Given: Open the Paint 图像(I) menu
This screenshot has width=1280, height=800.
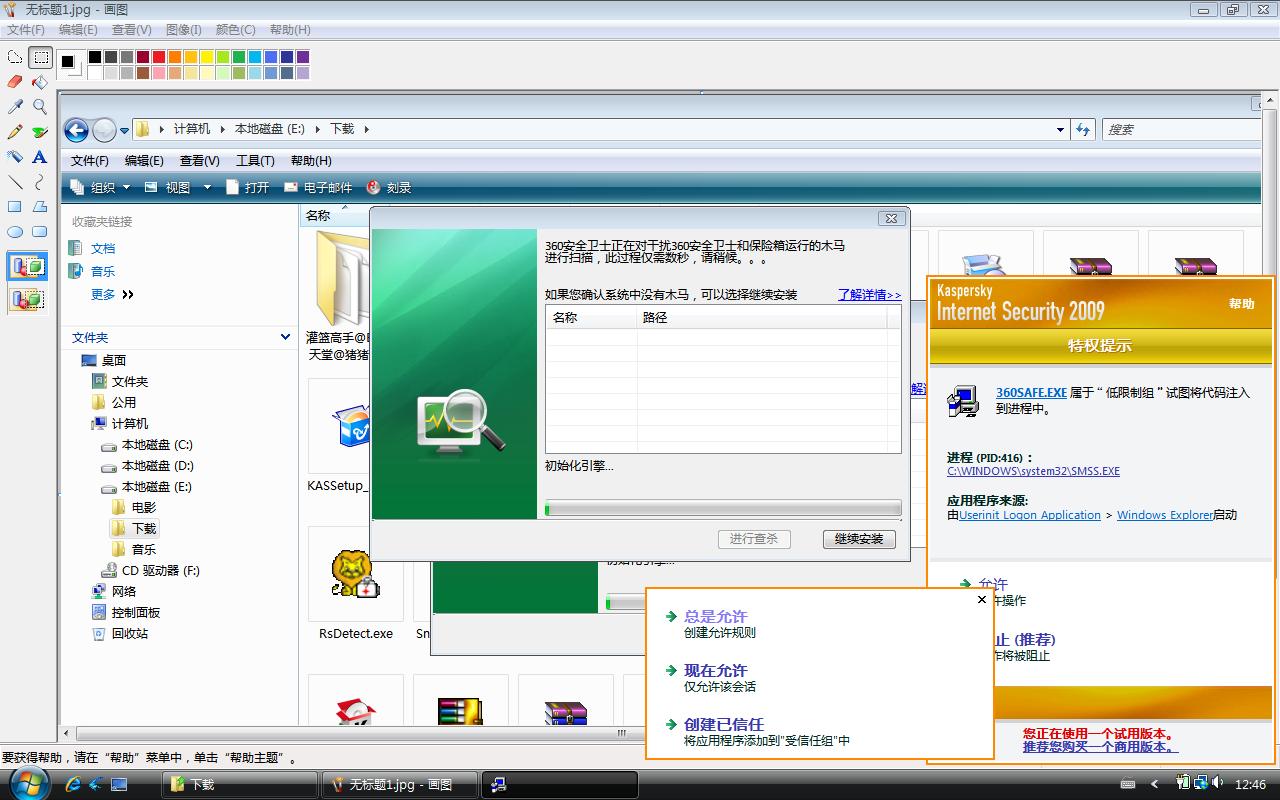Looking at the screenshot, I should (184, 30).
